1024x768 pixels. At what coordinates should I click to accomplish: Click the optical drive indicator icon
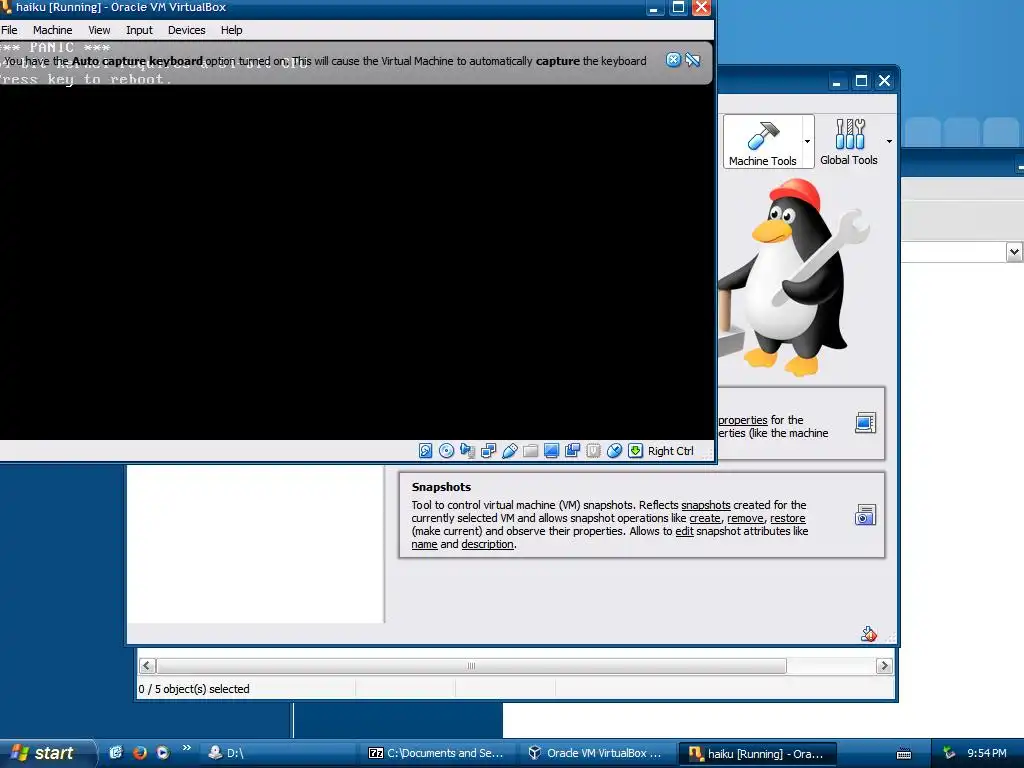(x=446, y=451)
